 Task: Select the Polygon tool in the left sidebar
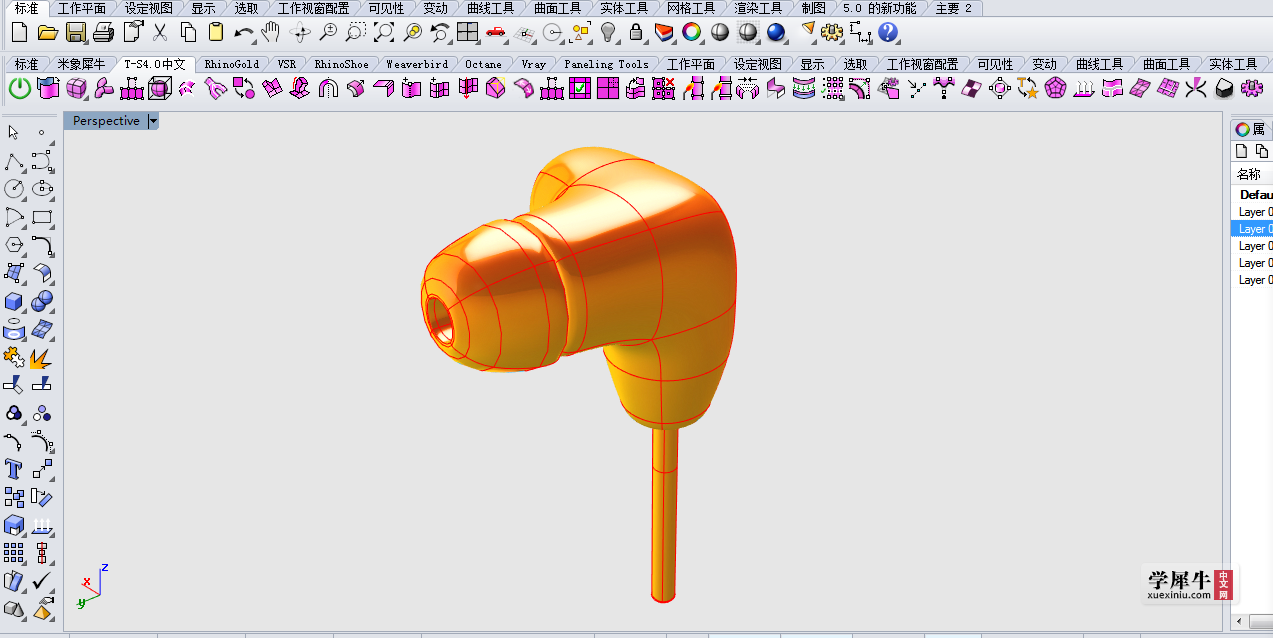pyautogui.click(x=14, y=245)
